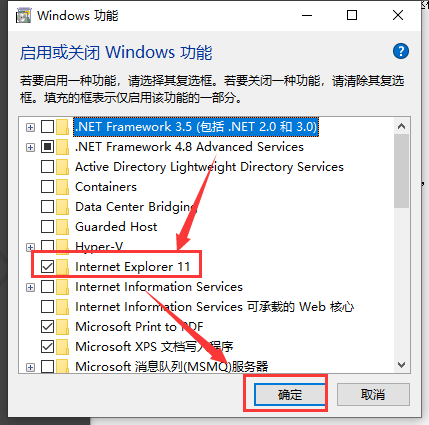Screen dimensions: 429x425
Task: Toggle the Microsoft XPS 文档写入程序 checkbox
Action: click(x=47, y=347)
